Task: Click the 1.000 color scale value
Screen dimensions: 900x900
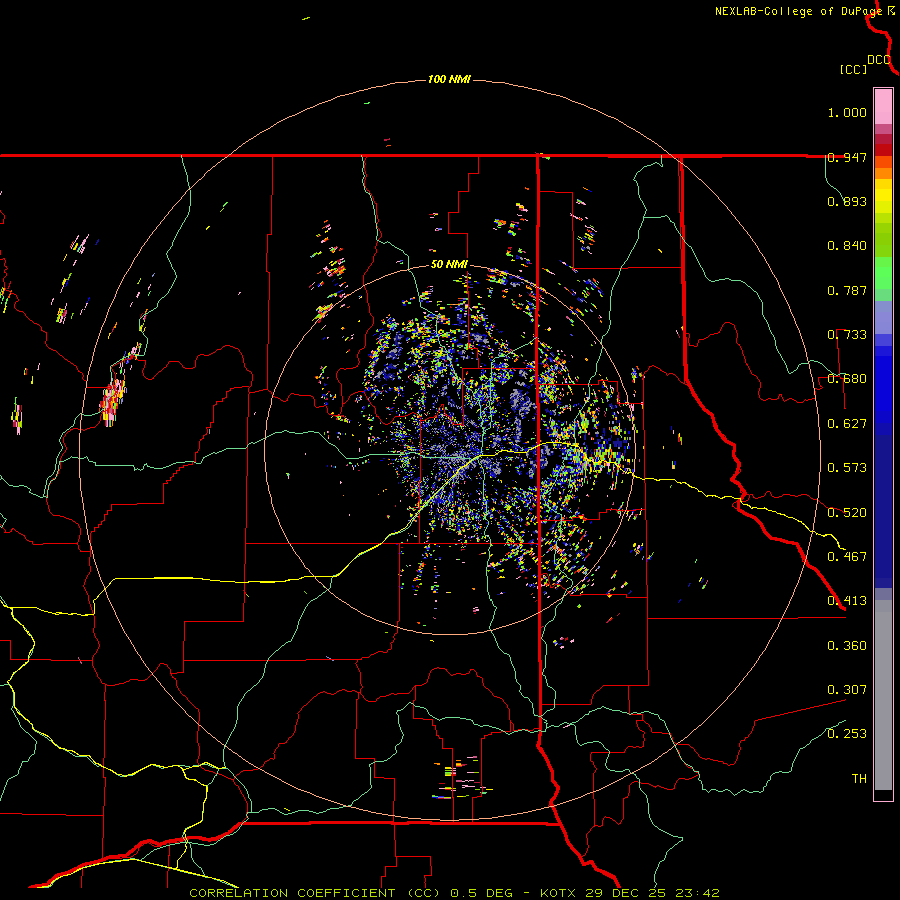Action: (x=847, y=112)
